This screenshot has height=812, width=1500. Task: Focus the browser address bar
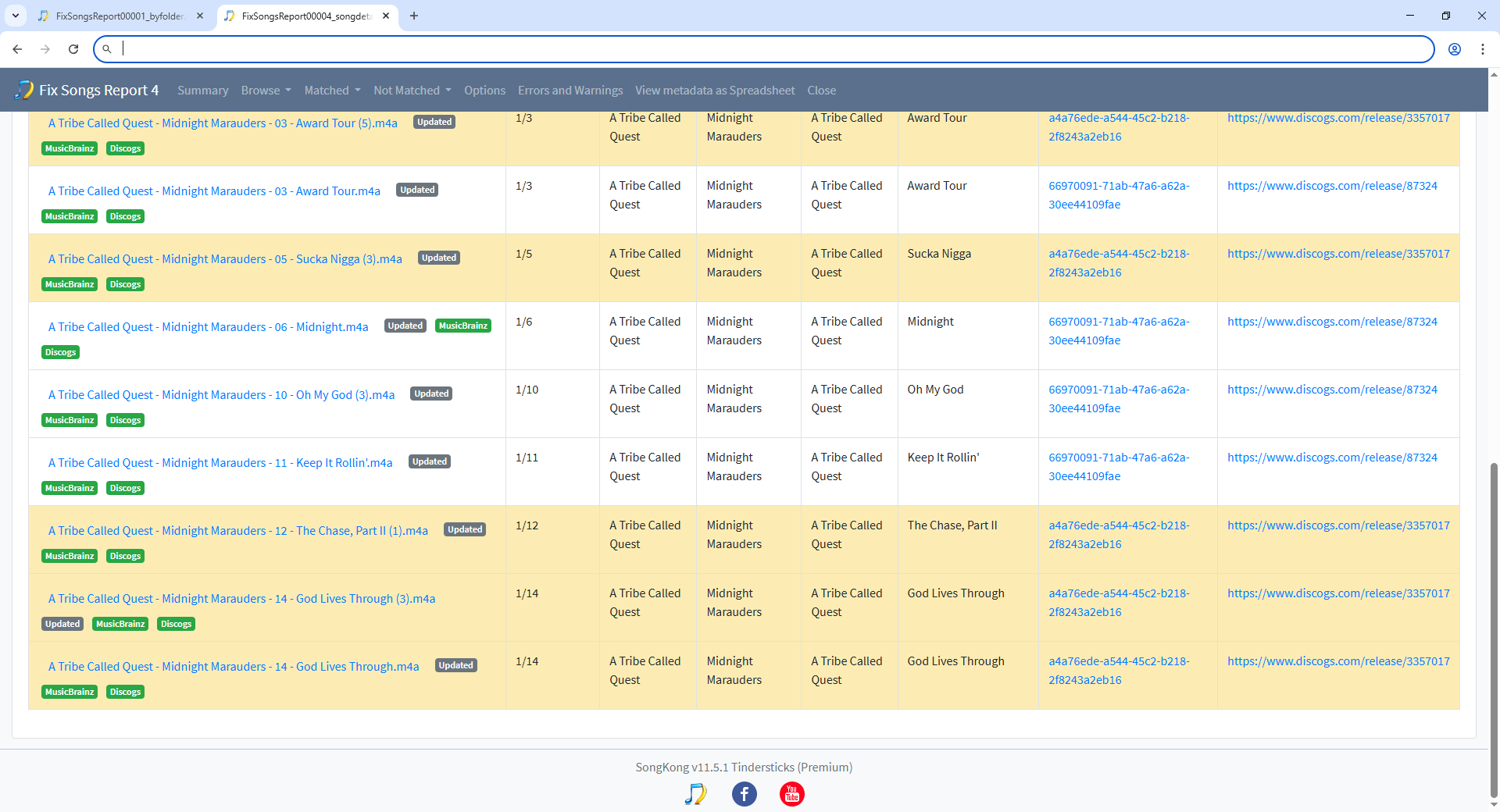763,49
